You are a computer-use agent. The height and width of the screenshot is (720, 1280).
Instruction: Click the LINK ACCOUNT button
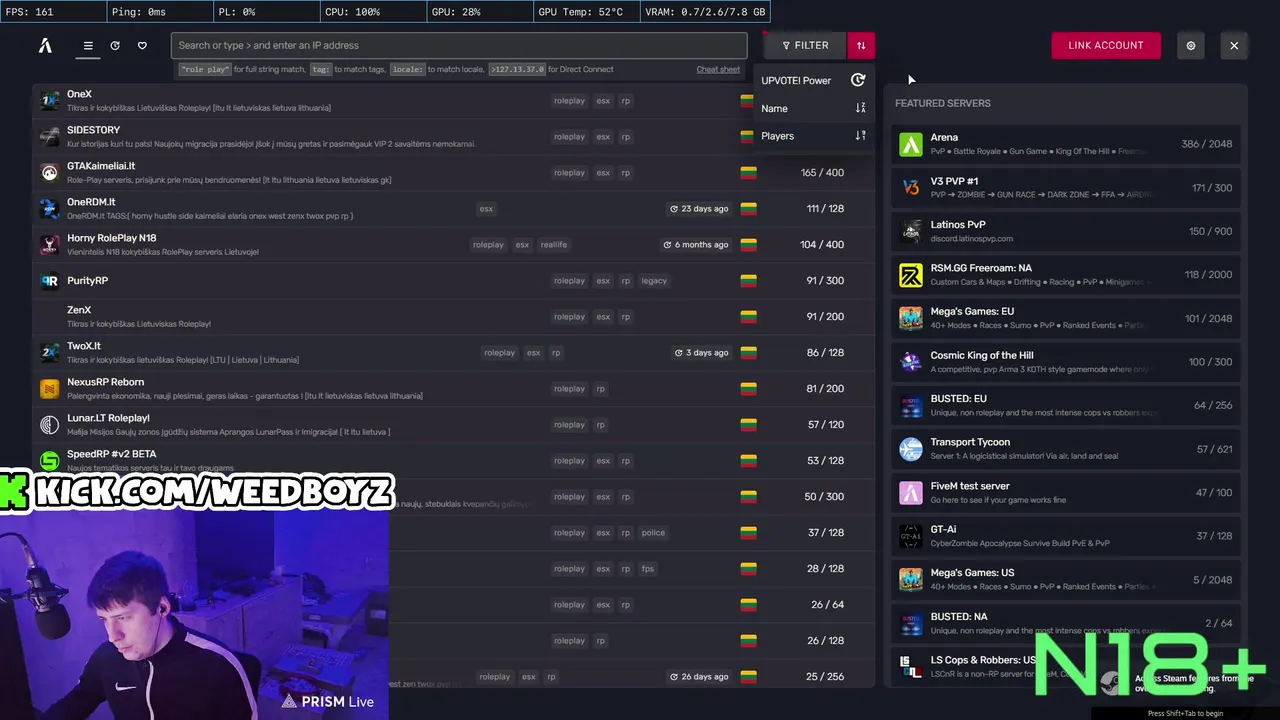1105,45
